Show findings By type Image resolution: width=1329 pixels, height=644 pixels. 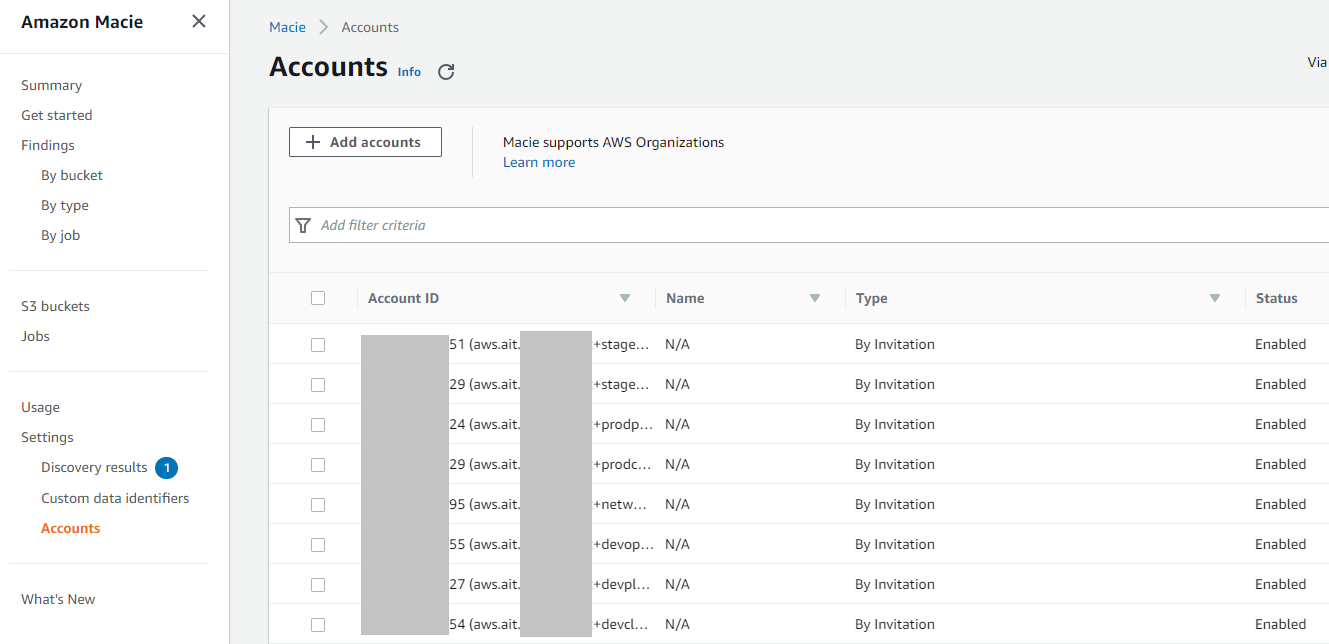(x=65, y=205)
